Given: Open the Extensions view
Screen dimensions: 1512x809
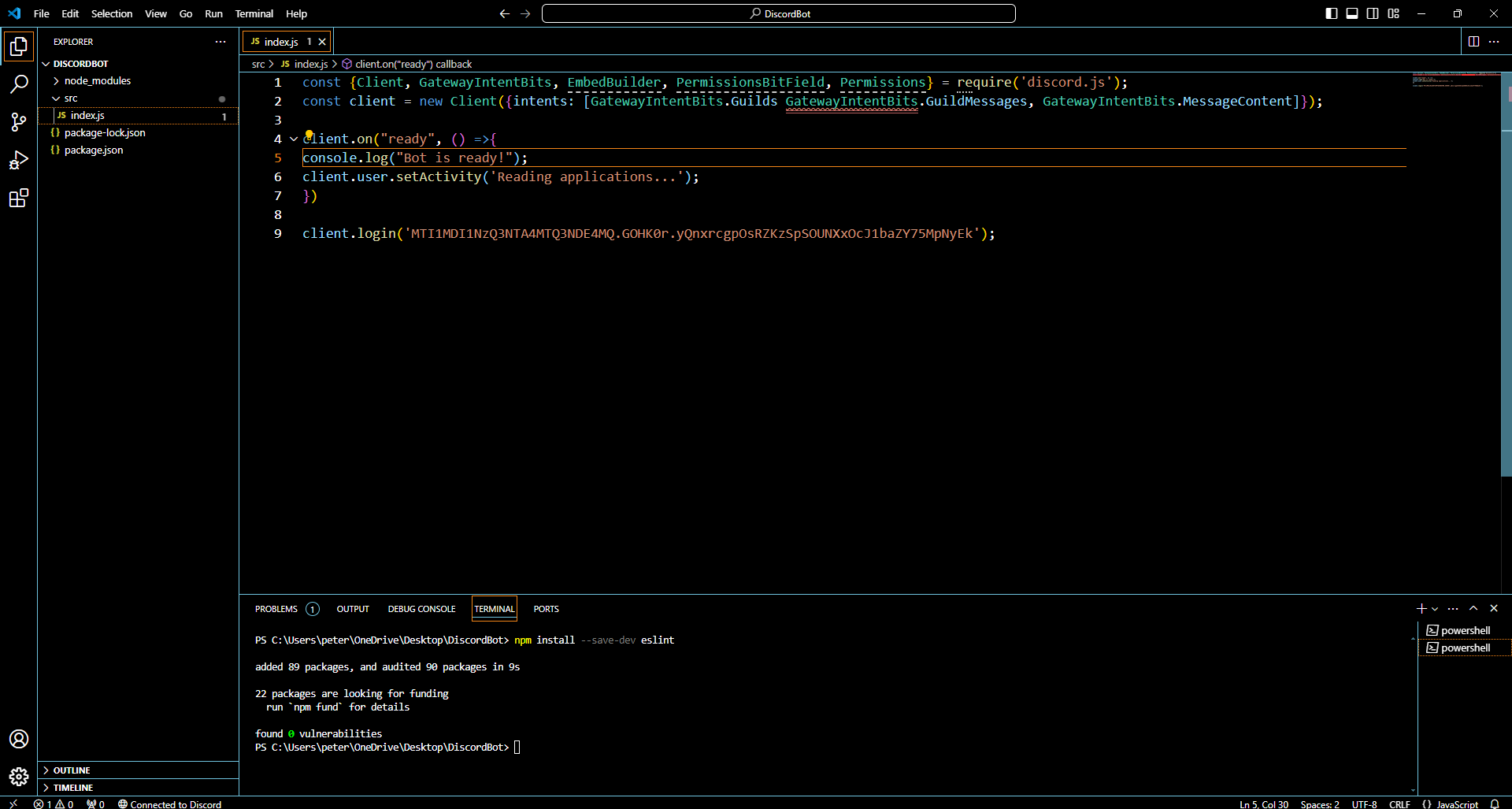Looking at the screenshot, I should pos(19,198).
